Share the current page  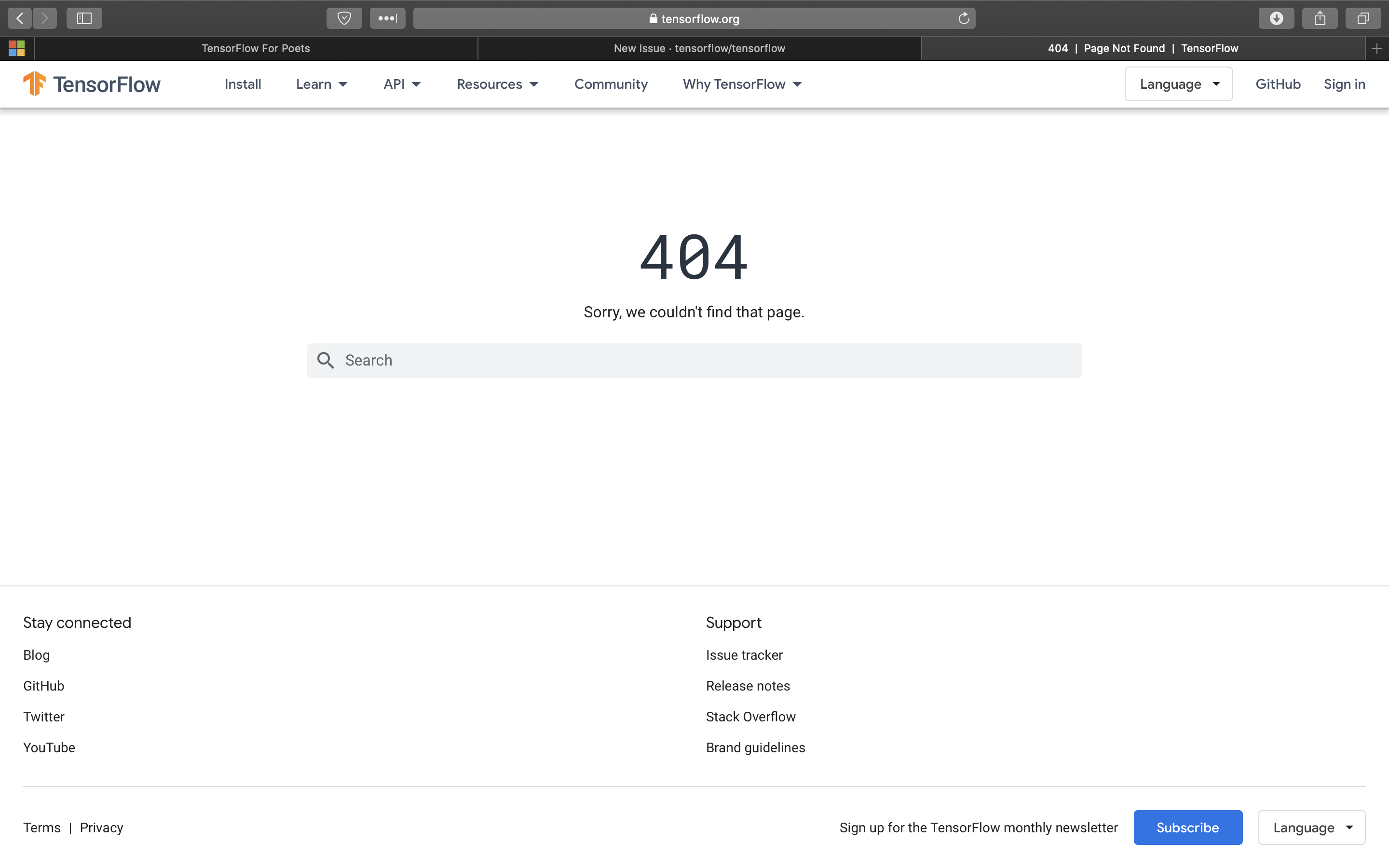click(x=1320, y=18)
